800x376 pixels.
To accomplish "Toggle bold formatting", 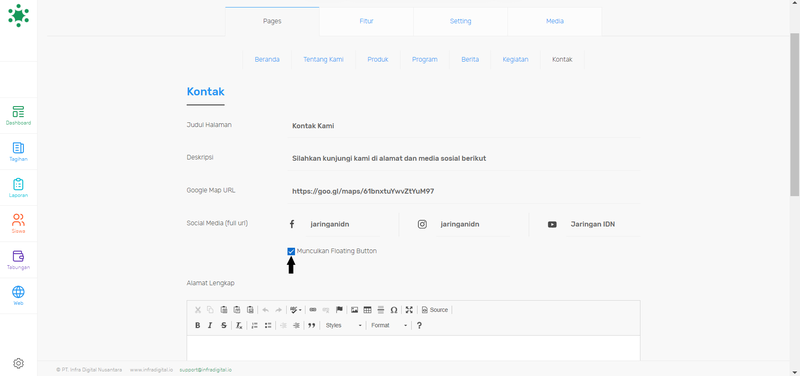I will click(x=198, y=325).
